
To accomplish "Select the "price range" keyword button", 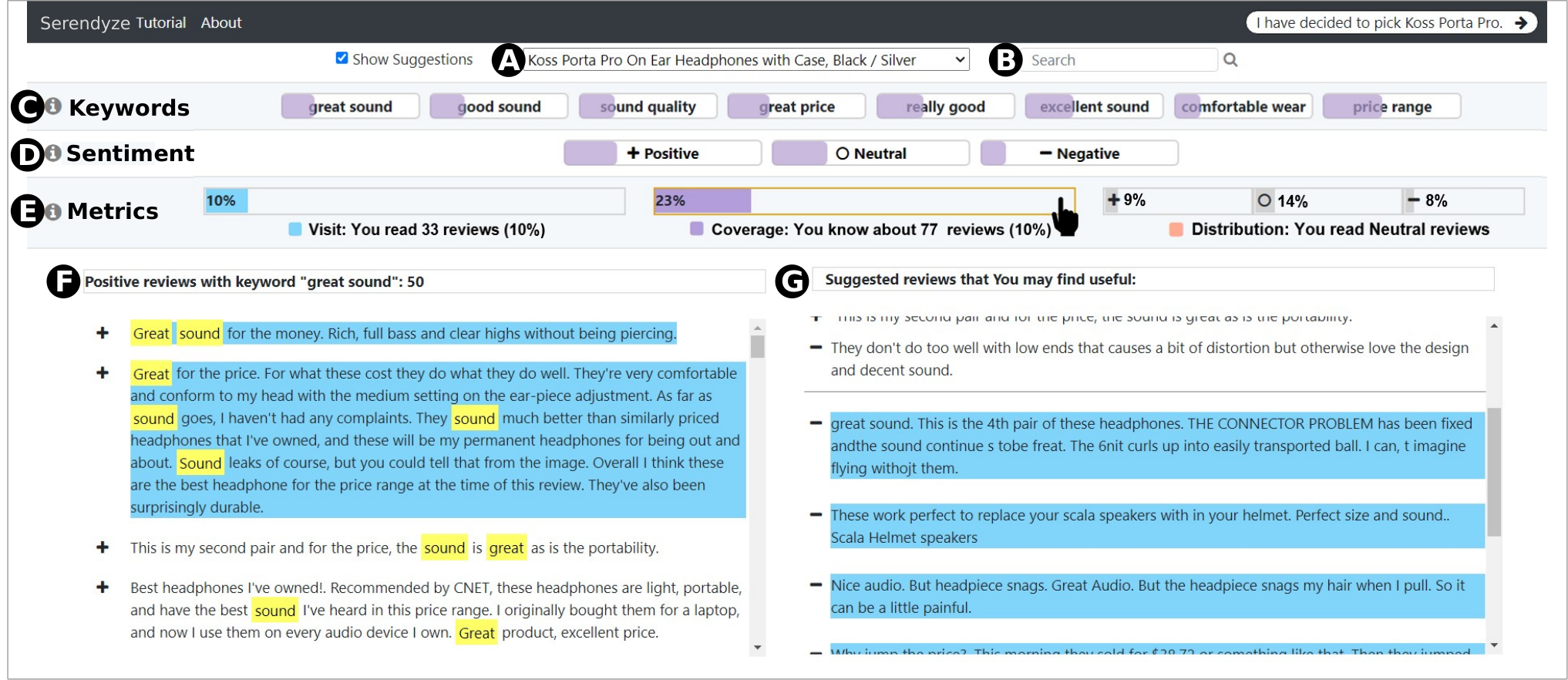I will 1391,106.
